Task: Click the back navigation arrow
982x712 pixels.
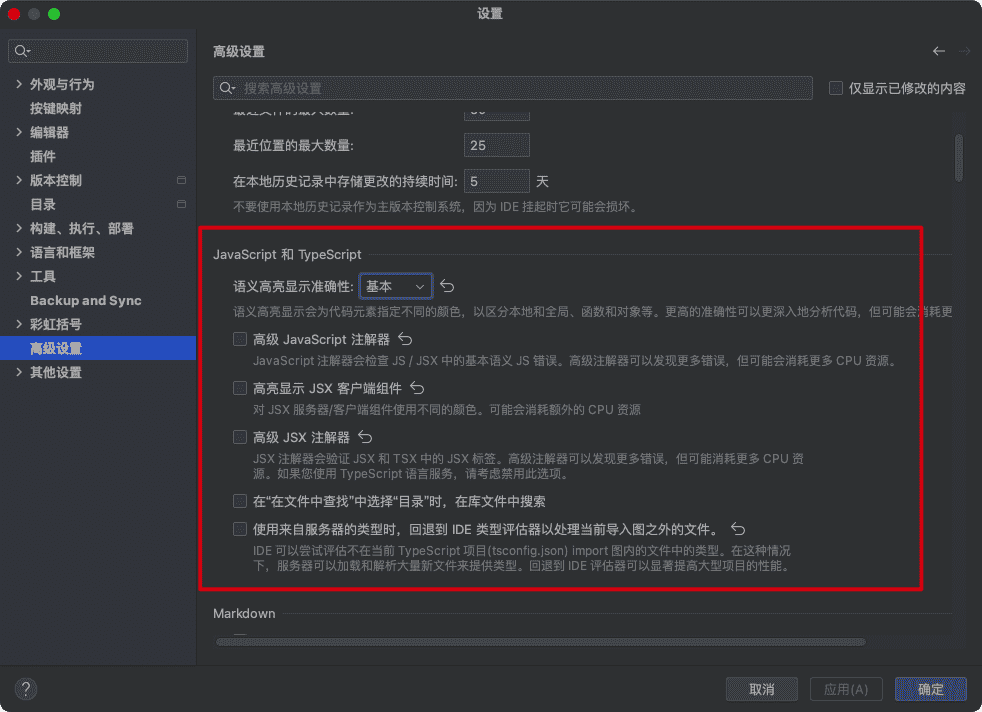Action: pyautogui.click(x=938, y=51)
